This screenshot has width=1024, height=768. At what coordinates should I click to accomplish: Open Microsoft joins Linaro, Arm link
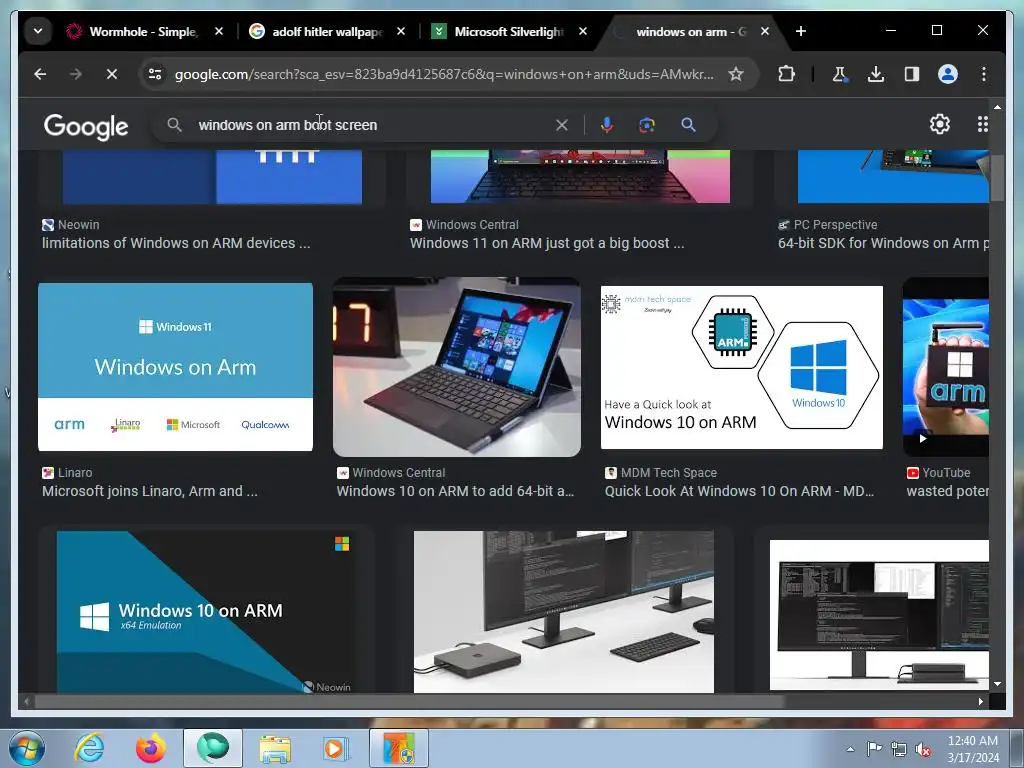coord(150,491)
